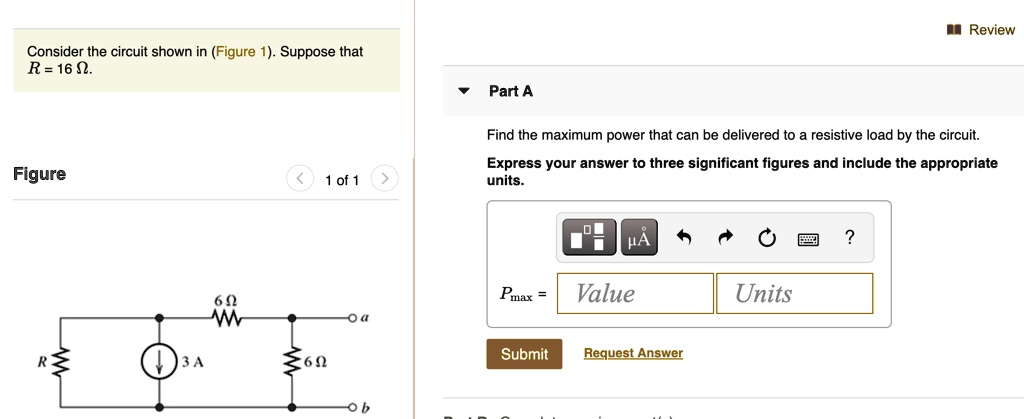Click the Request Answer link
The height and width of the screenshot is (419, 1024).
[633, 353]
